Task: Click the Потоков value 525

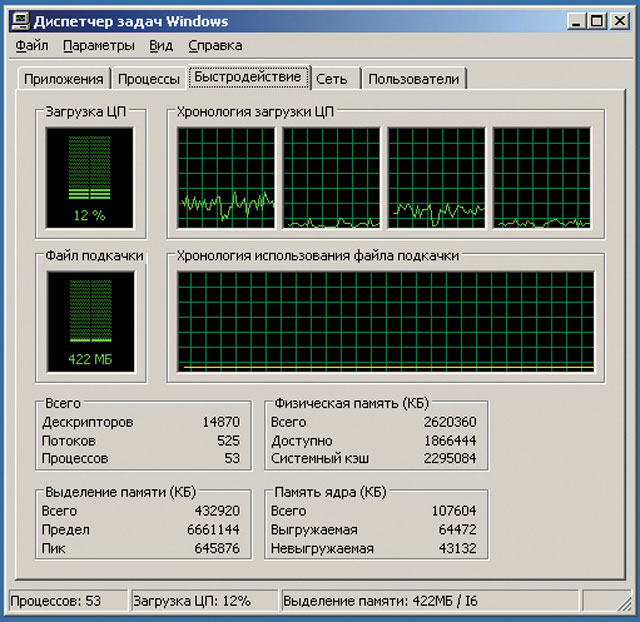Action: point(228,440)
